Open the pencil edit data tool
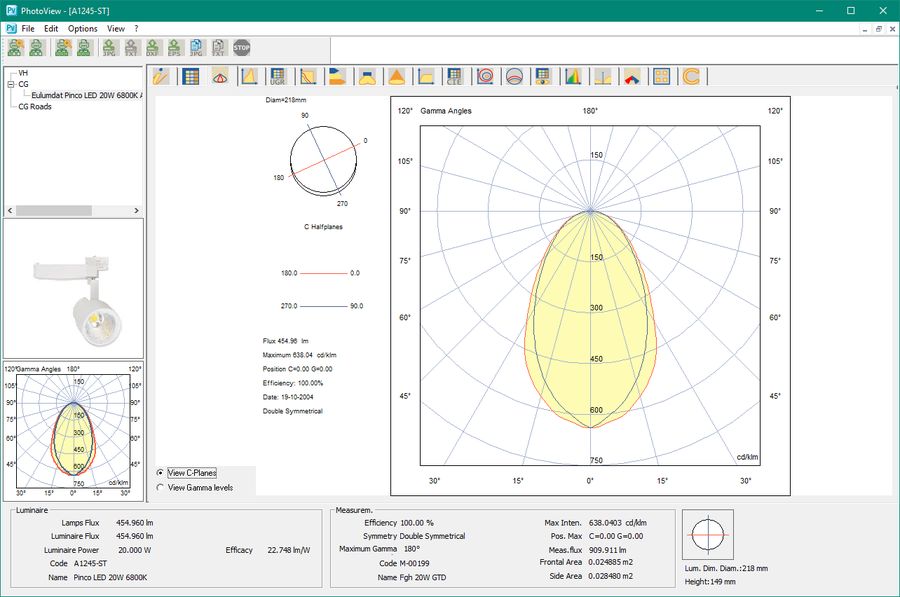 coord(161,76)
